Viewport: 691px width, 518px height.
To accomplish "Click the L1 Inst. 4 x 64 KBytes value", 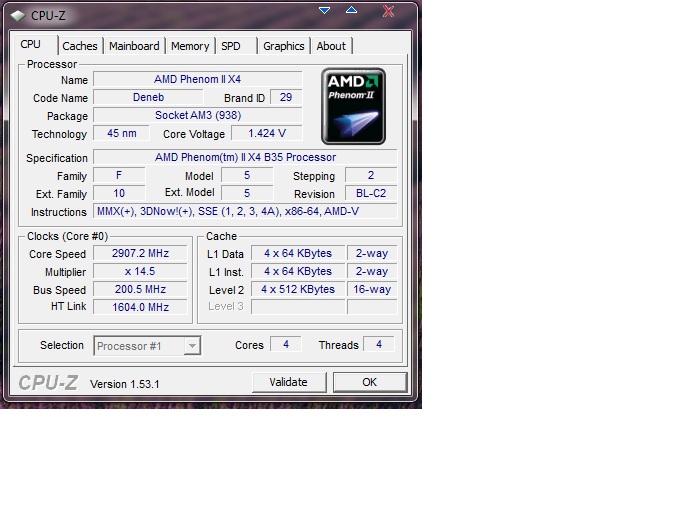I will click(x=298, y=272).
